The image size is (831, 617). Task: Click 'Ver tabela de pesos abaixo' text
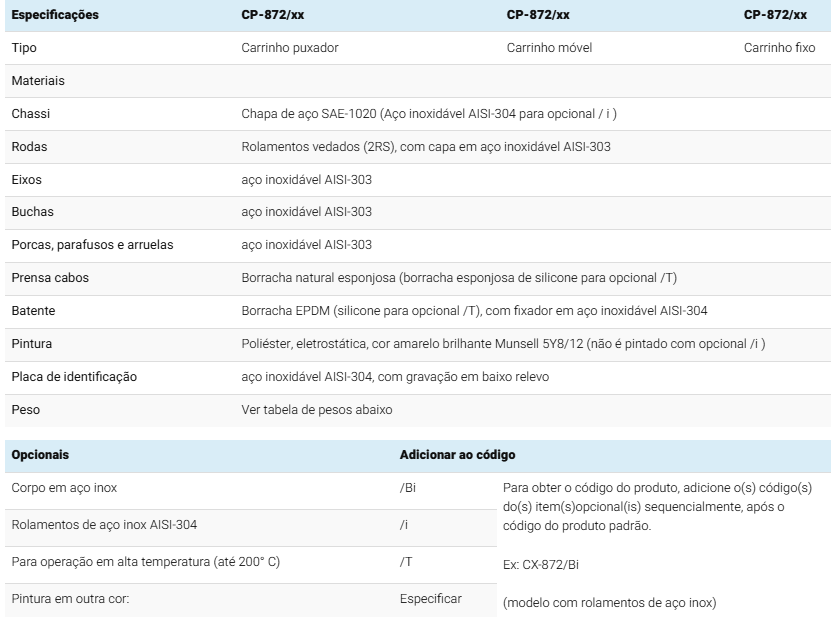[316, 410]
